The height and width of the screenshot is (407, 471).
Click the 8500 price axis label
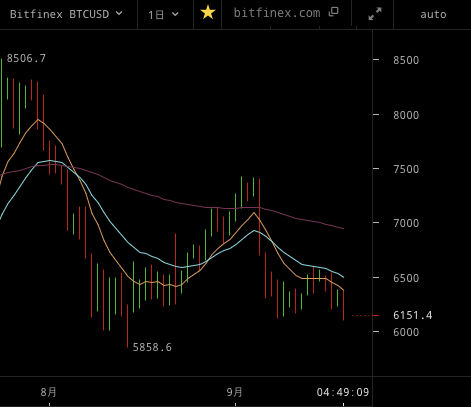pyautogui.click(x=406, y=60)
